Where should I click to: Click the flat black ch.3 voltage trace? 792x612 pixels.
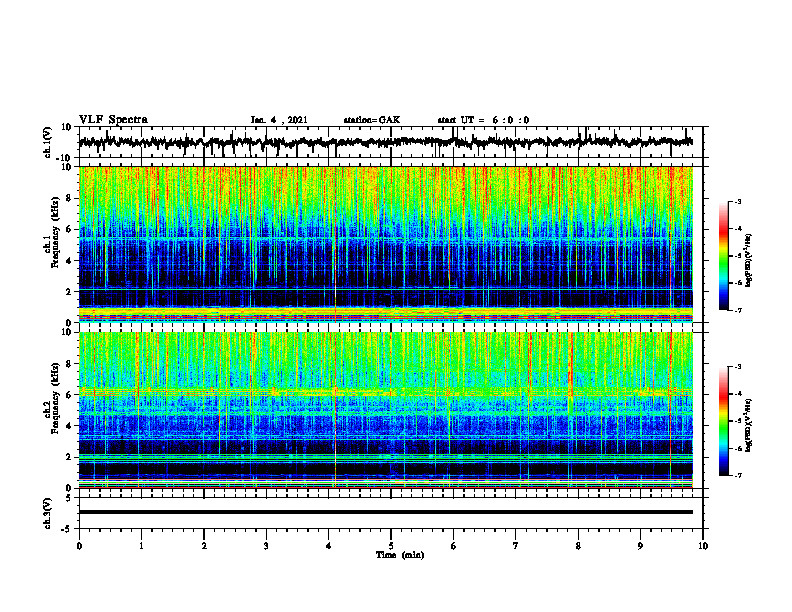(x=386, y=512)
